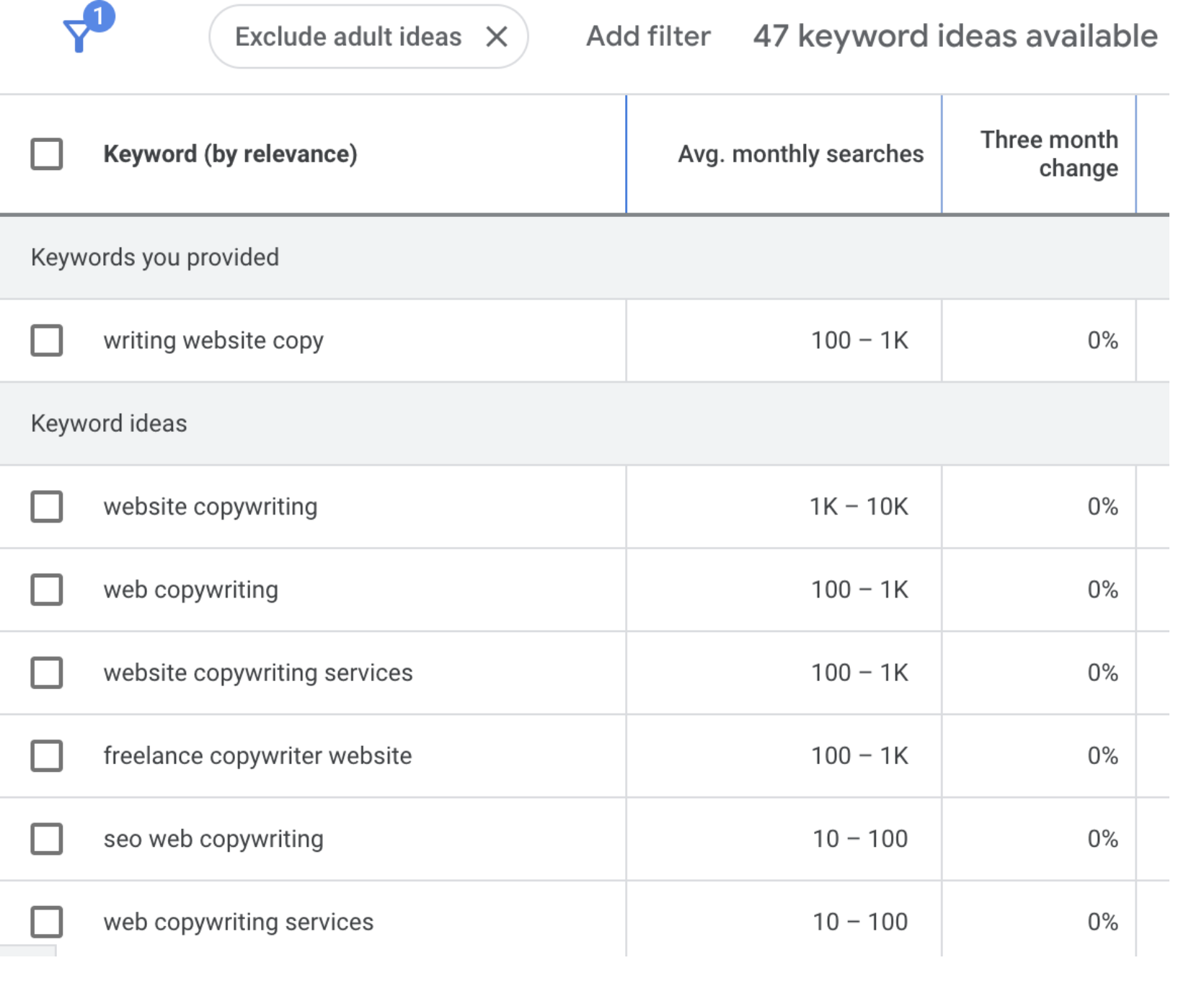Tick the "website copywriting" checkbox

tap(47, 507)
